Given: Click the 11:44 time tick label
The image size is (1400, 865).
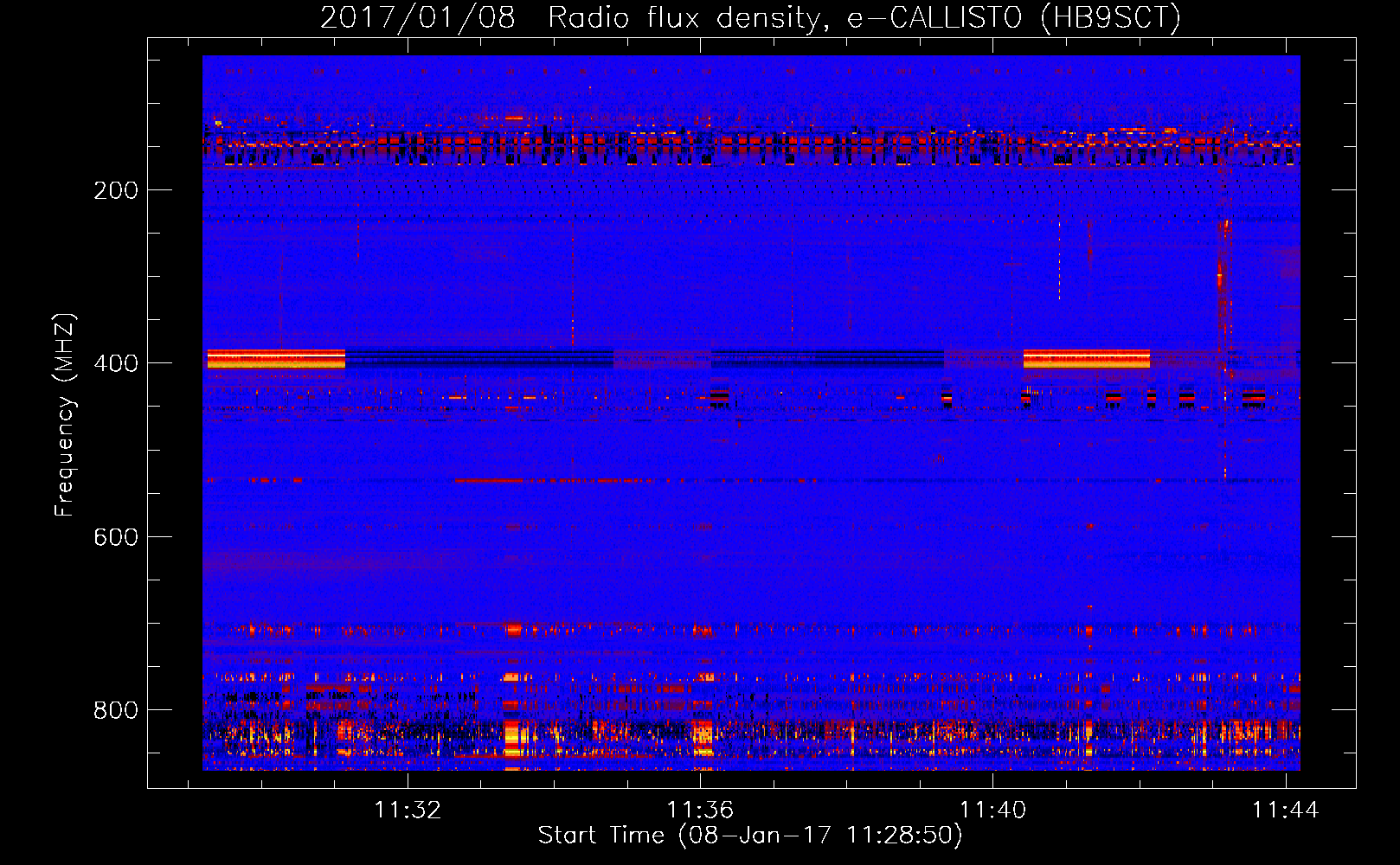Looking at the screenshot, I should [x=1286, y=810].
